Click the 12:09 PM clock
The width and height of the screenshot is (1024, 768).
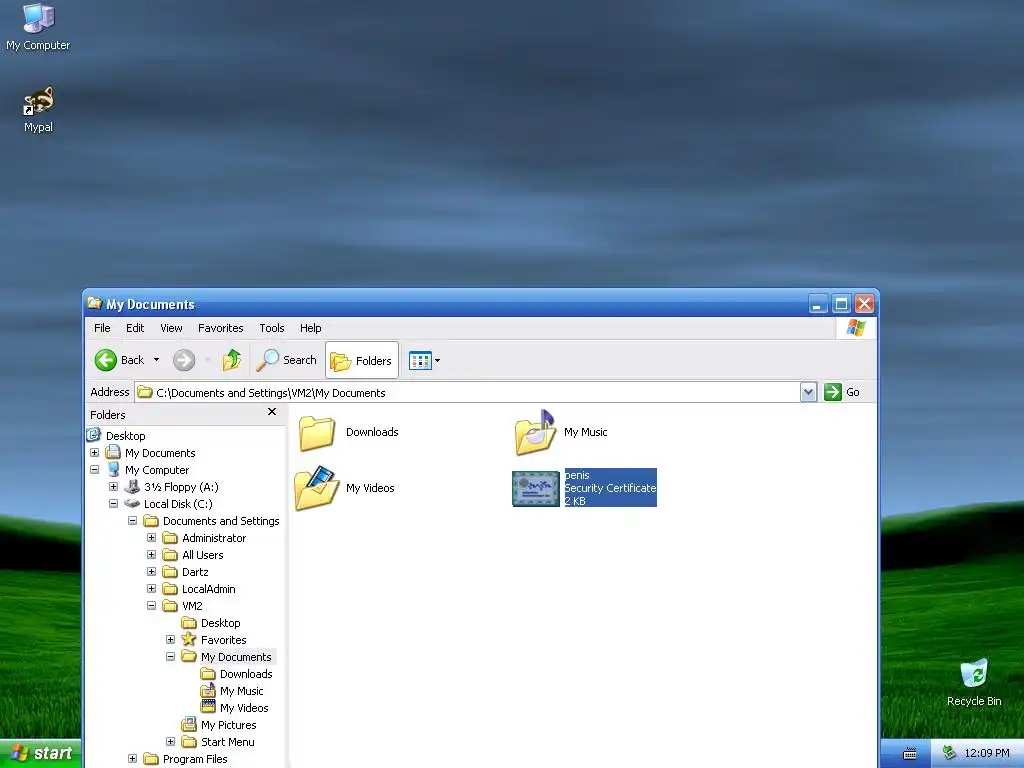tap(986, 753)
